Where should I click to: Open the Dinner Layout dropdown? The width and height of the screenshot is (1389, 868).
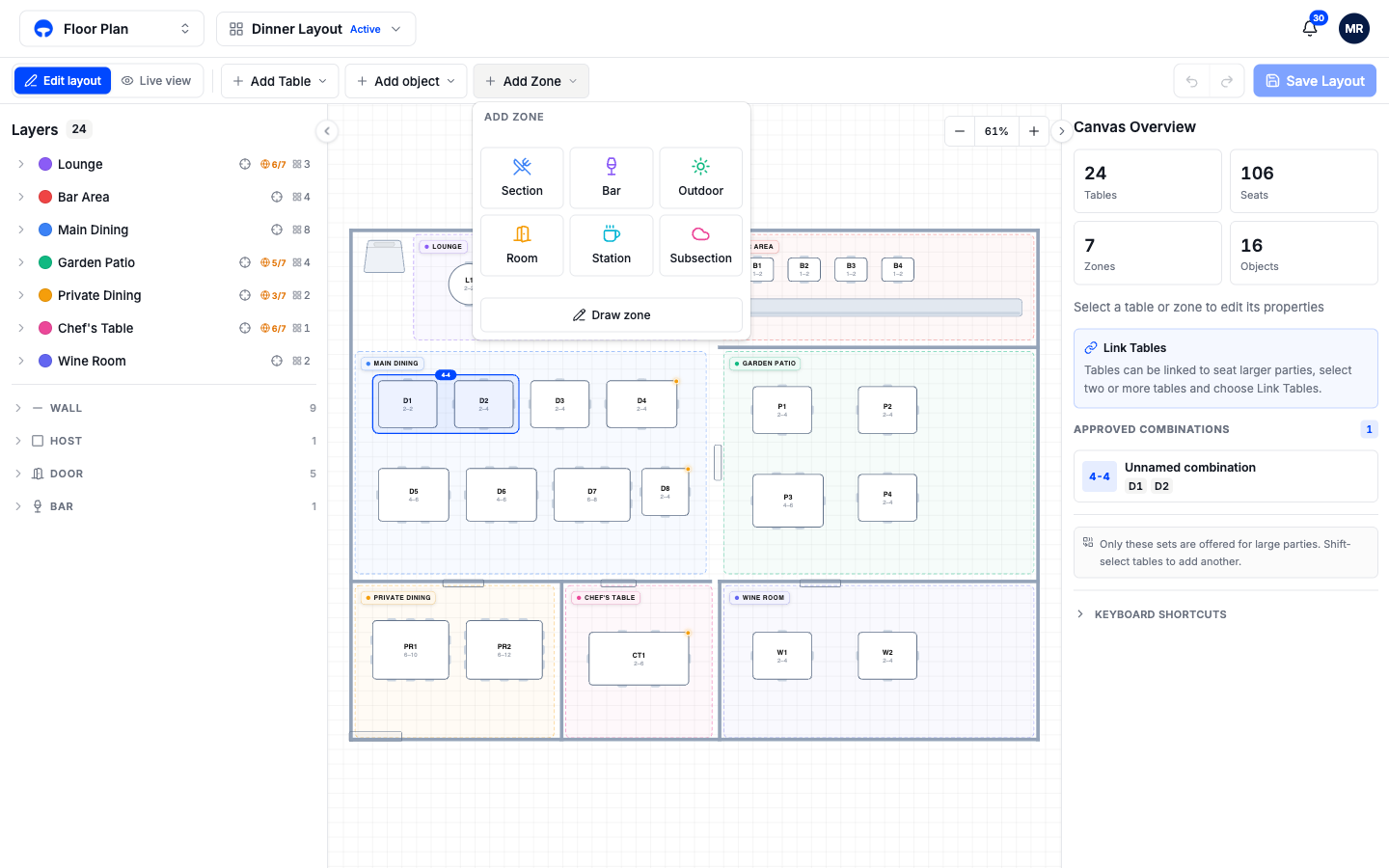pos(316,29)
